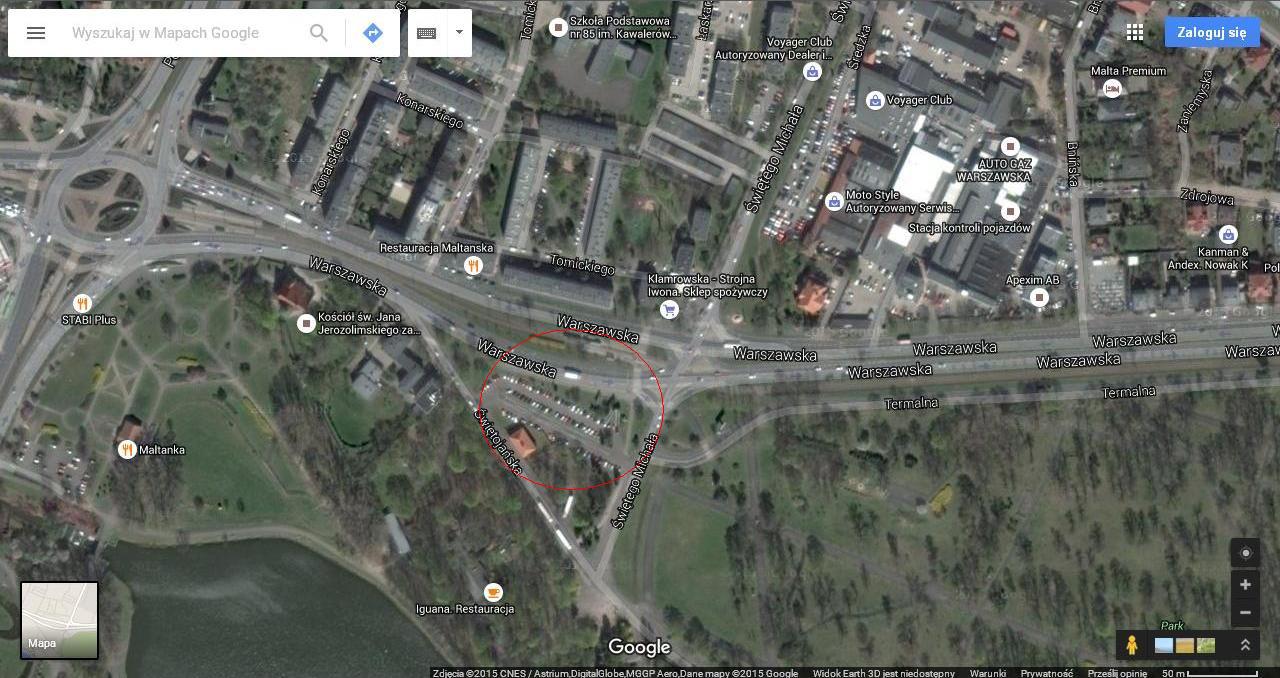Viewport: 1280px width, 678px height.
Task: Open directions with blue arrow icon
Action: pyautogui.click(x=373, y=33)
